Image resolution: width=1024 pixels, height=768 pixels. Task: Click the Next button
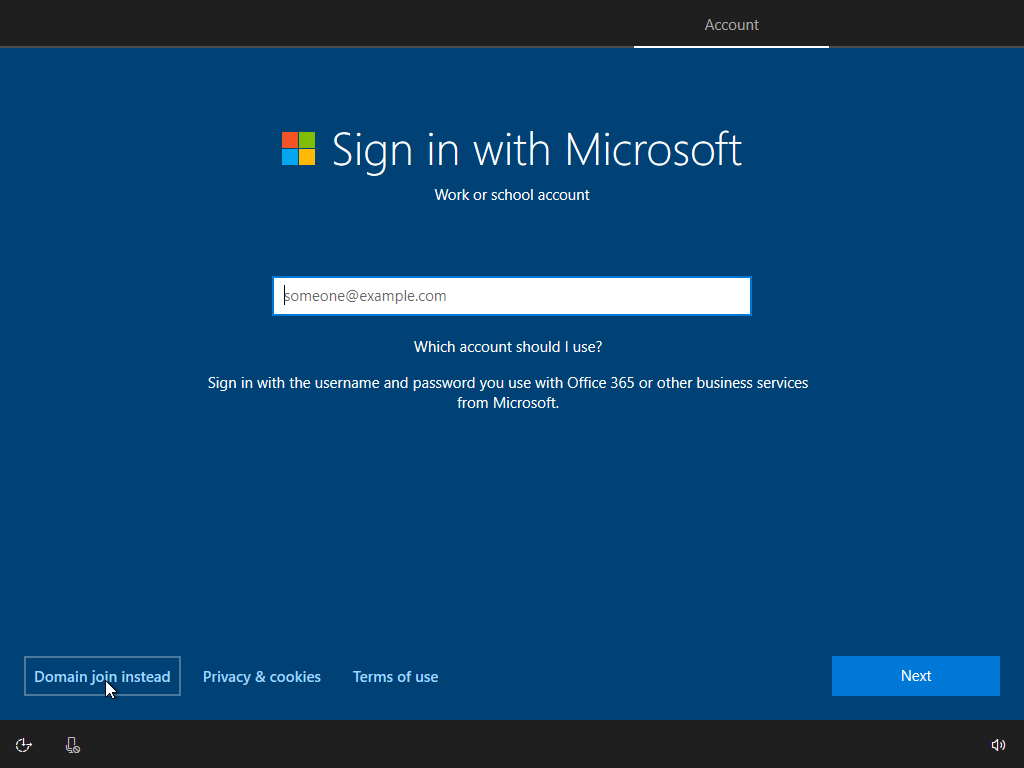tap(915, 676)
